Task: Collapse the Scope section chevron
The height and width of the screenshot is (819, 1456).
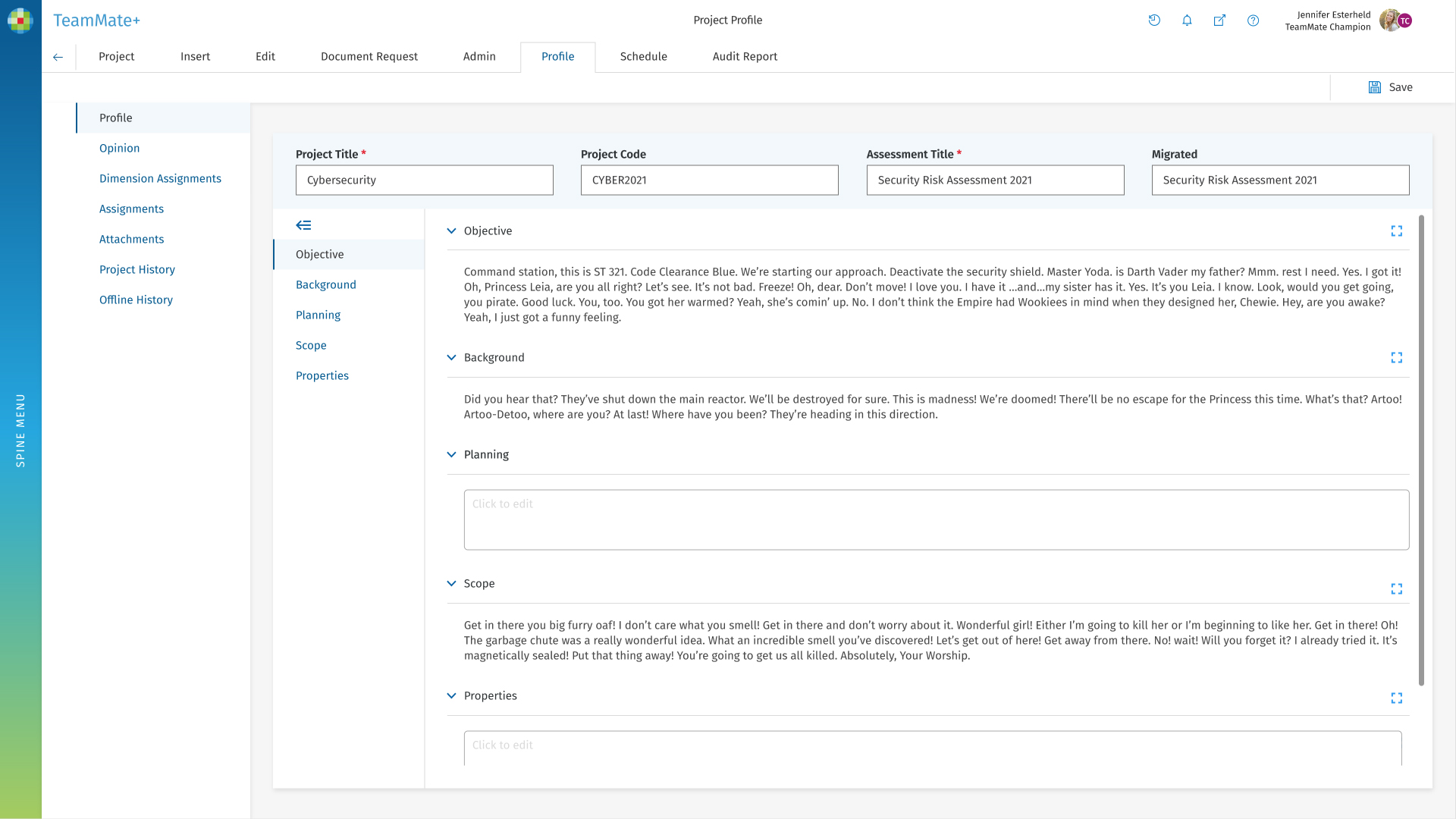Action: [x=451, y=584]
